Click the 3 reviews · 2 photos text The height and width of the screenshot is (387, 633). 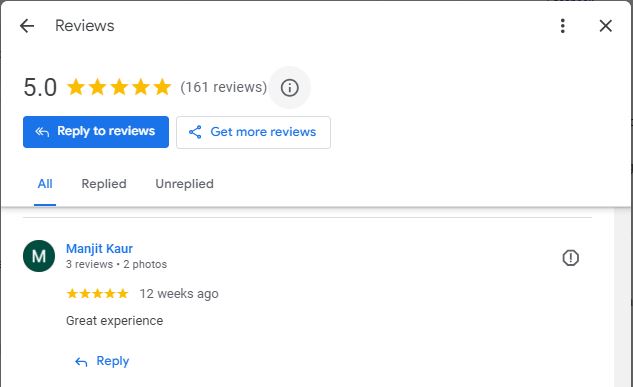coord(116,264)
